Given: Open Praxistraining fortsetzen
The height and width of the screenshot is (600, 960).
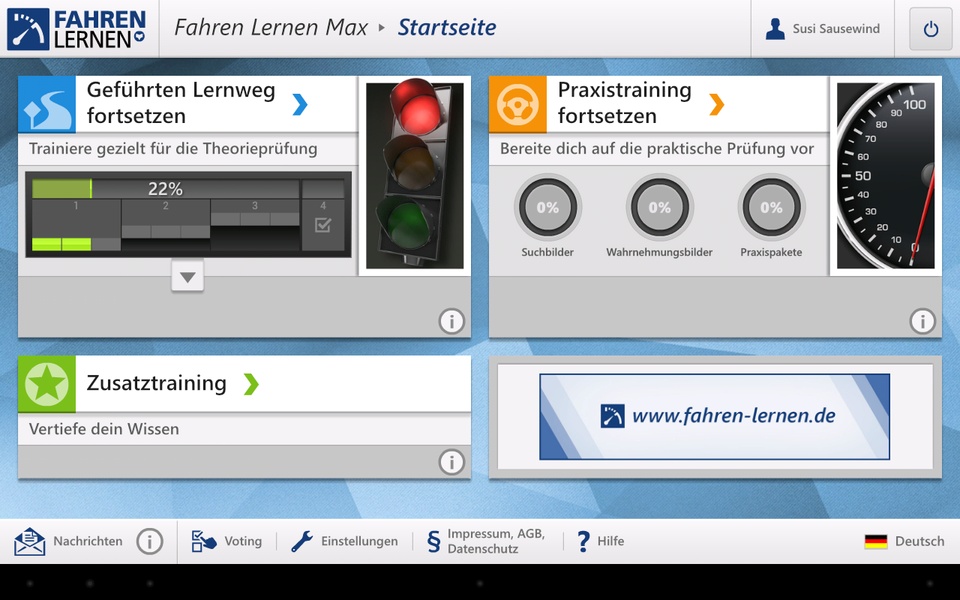Looking at the screenshot, I should coord(624,103).
